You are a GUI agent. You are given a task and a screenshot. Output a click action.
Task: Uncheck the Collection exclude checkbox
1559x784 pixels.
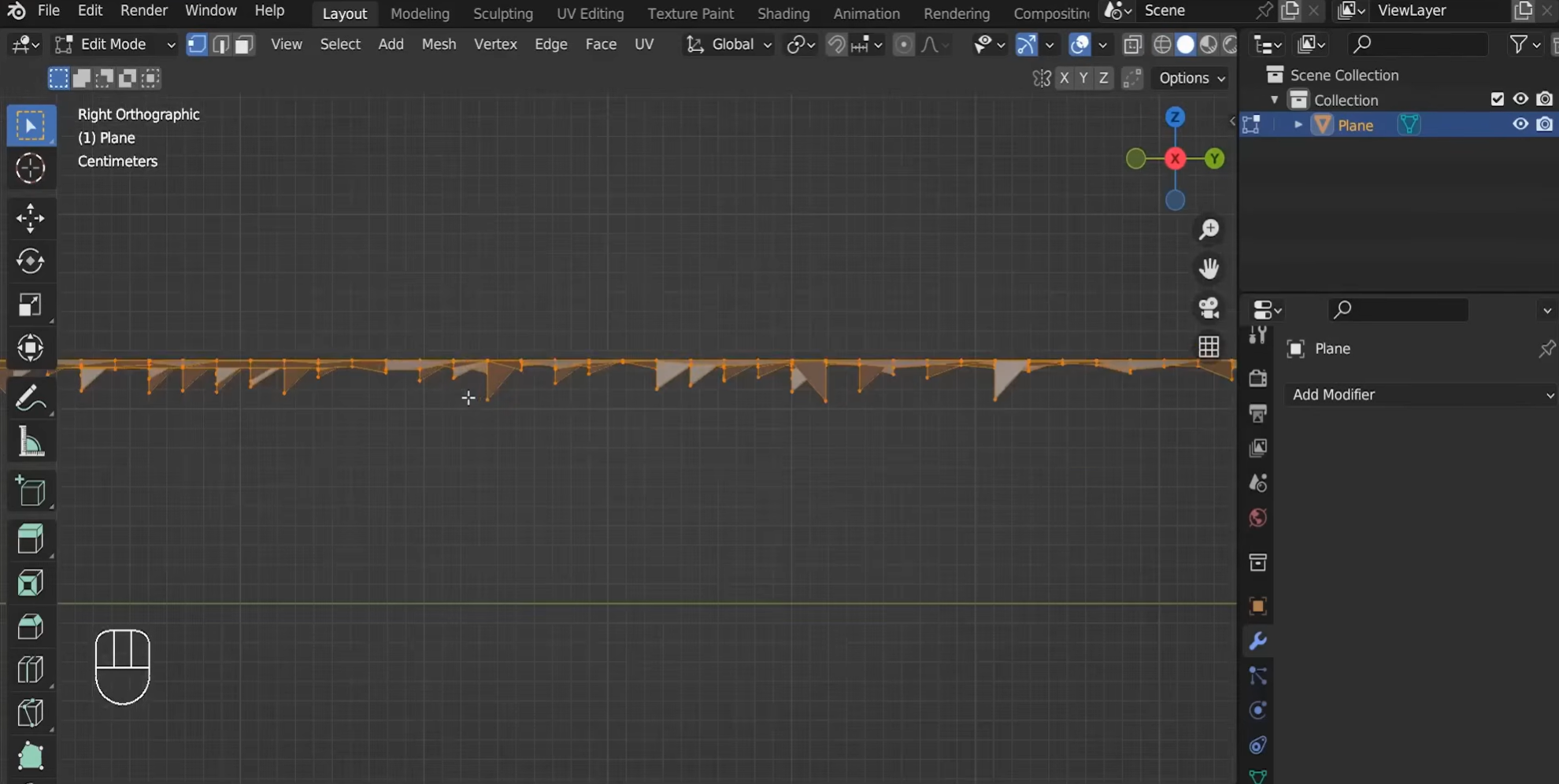click(1498, 99)
